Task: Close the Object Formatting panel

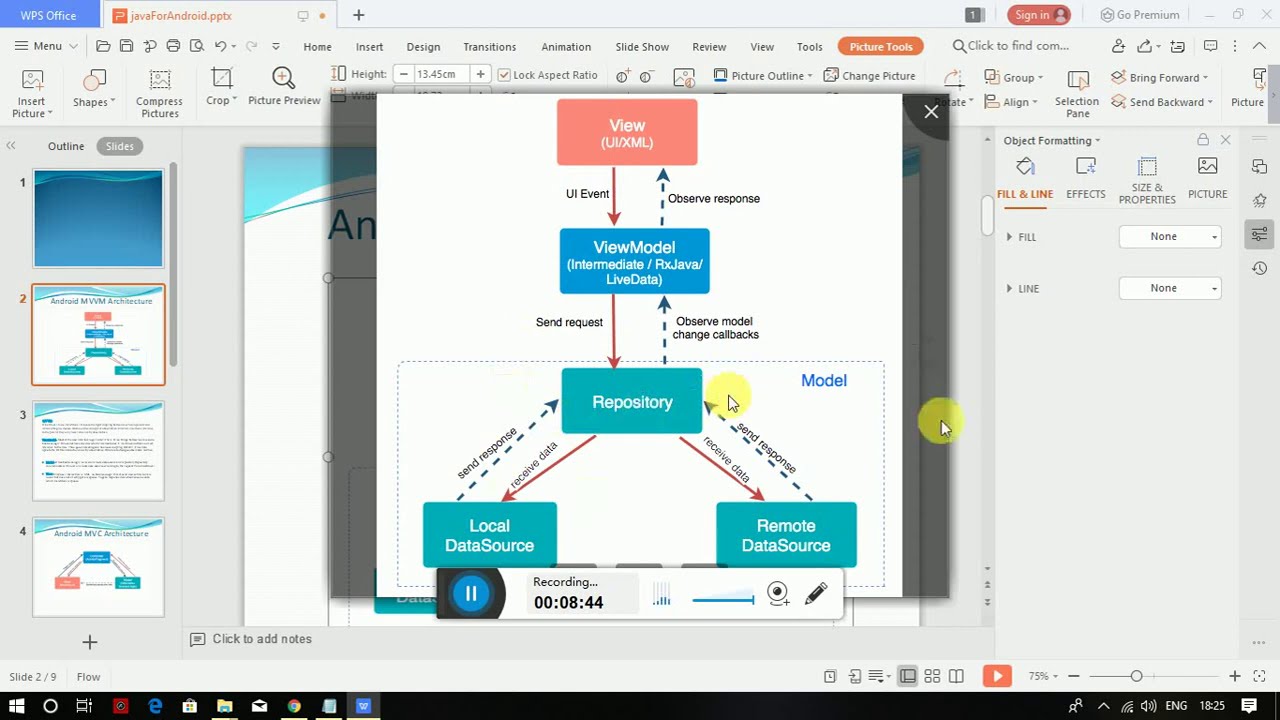Action: click(1225, 140)
